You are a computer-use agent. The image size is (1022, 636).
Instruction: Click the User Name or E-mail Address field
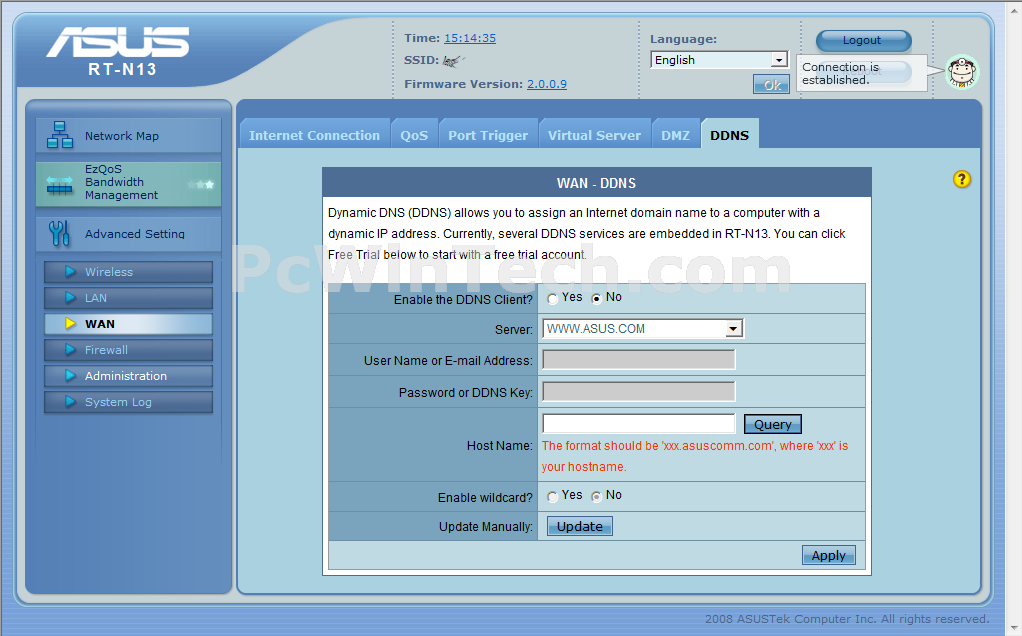(x=639, y=360)
